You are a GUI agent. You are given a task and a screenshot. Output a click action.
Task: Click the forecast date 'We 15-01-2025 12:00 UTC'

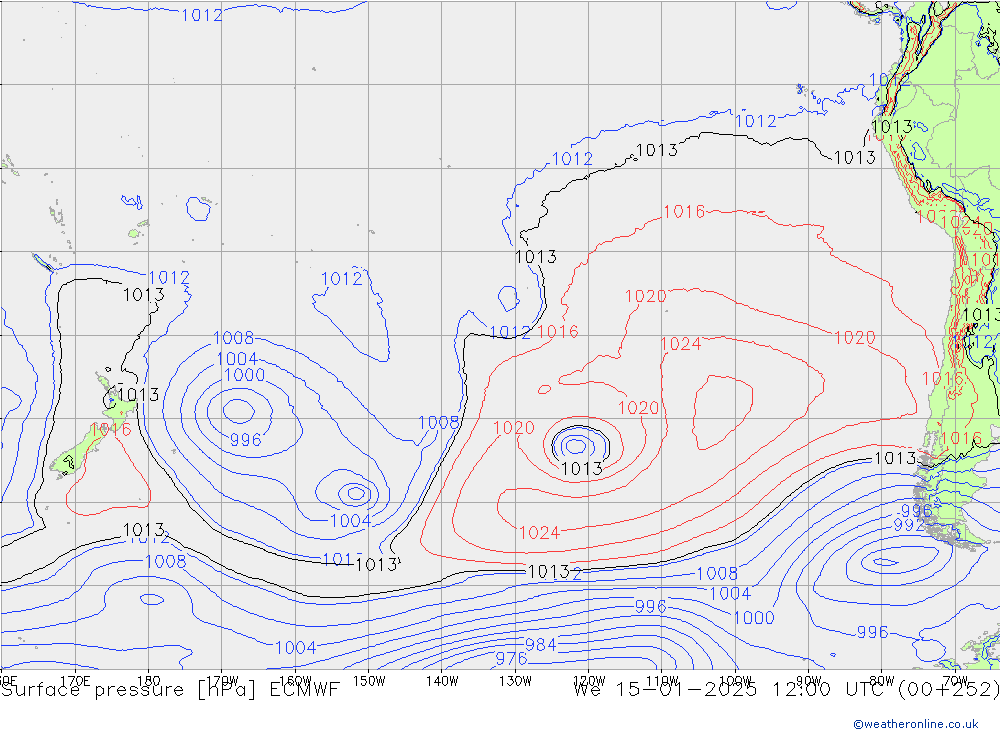[x=750, y=690]
